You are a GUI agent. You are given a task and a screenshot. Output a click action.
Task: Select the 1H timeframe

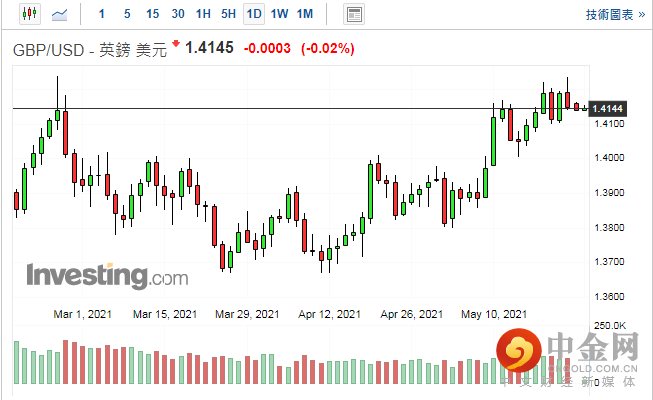click(203, 14)
